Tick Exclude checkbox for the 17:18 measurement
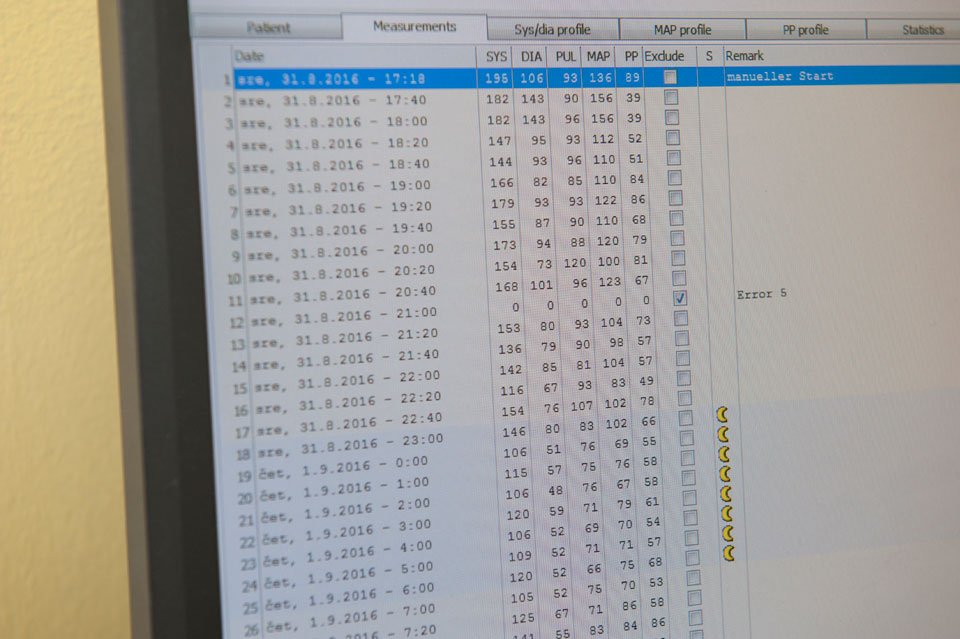 (670, 77)
